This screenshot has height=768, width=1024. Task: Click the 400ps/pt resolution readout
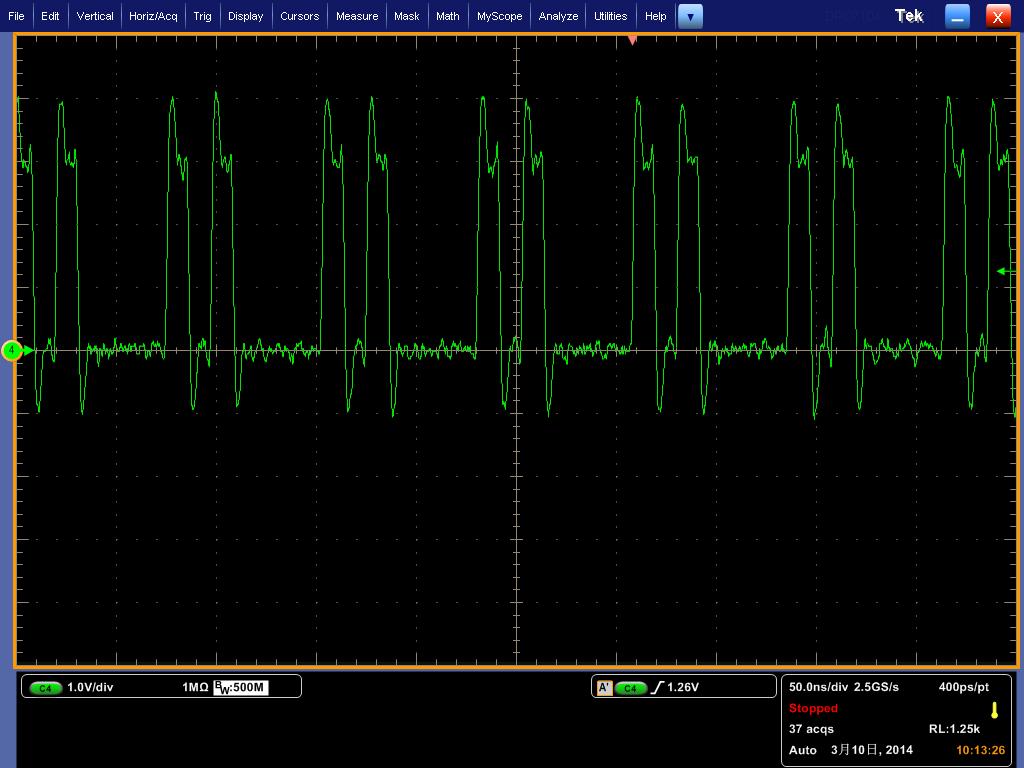[x=963, y=687]
